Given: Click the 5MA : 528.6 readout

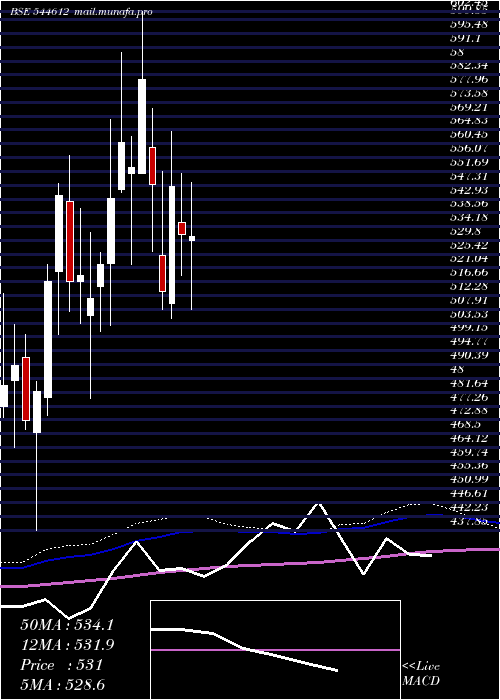Looking at the screenshot, I should point(62,685).
